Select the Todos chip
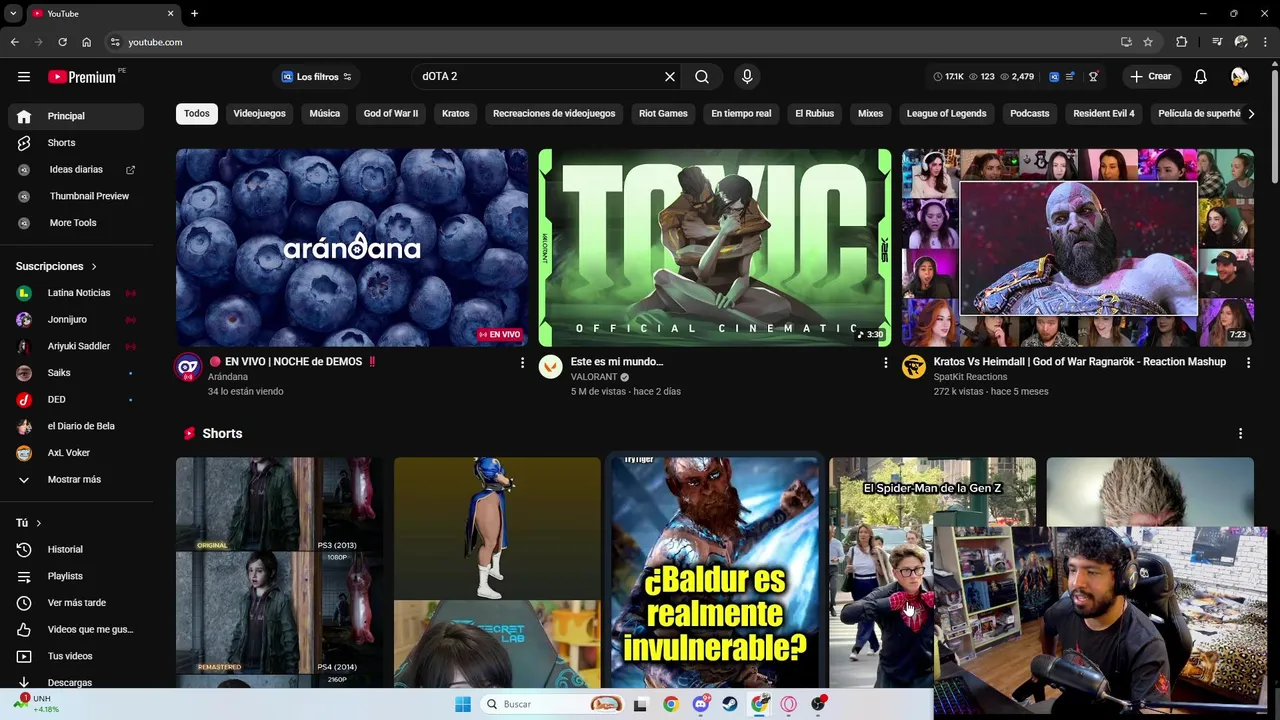The height and width of the screenshot is (720, 1280). click(x=197, y=114)
